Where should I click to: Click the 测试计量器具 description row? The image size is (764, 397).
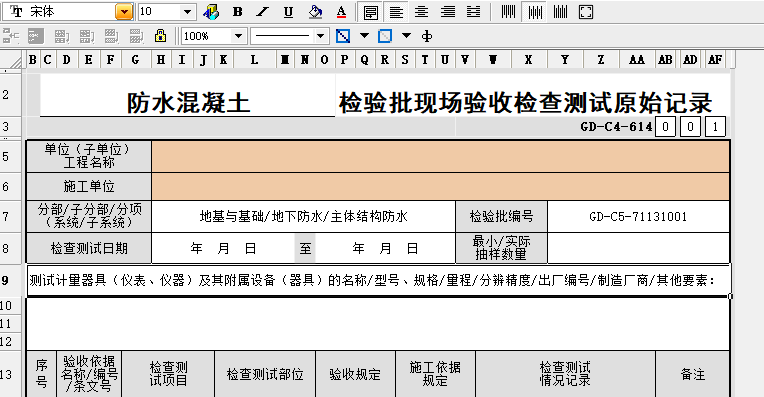[378, 281]
